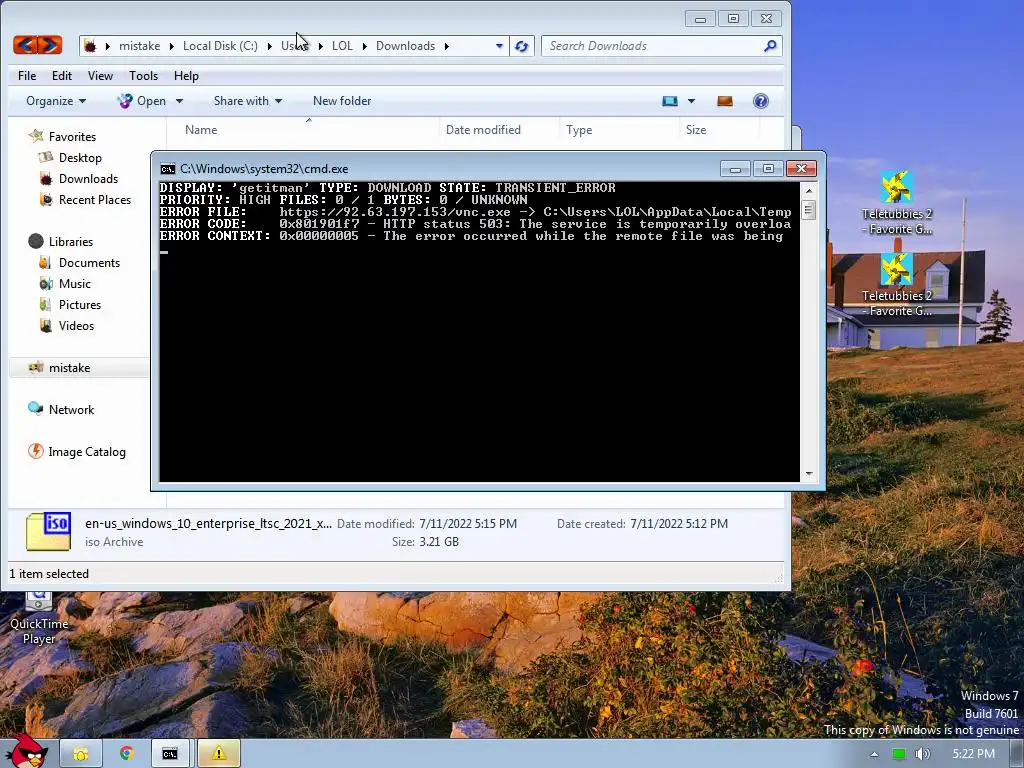The image size is (1024, 768).
Task: Select Pictures library
Action: (80, 304)
